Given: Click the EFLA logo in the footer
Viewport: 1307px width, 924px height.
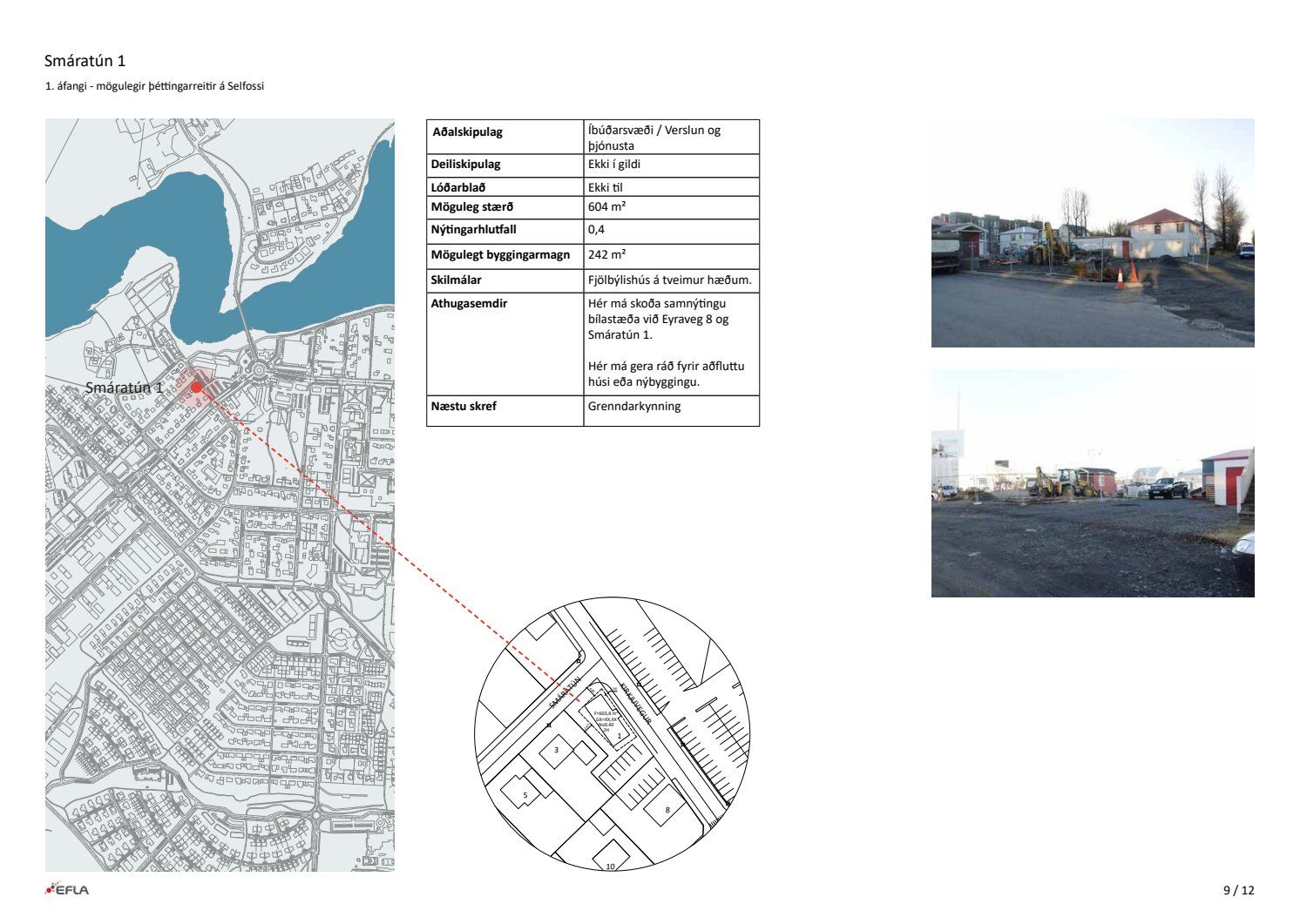Looking at the screenshot, I should tap(67, 889).
